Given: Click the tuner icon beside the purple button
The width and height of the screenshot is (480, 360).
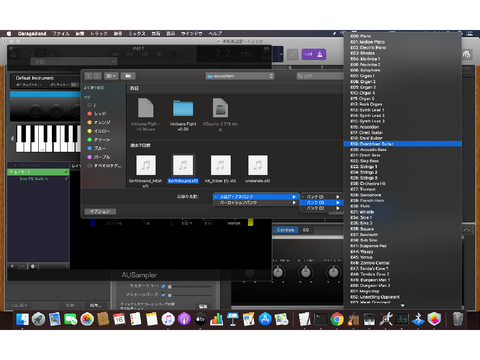Looking at the screenshot, I should point(292,54).
